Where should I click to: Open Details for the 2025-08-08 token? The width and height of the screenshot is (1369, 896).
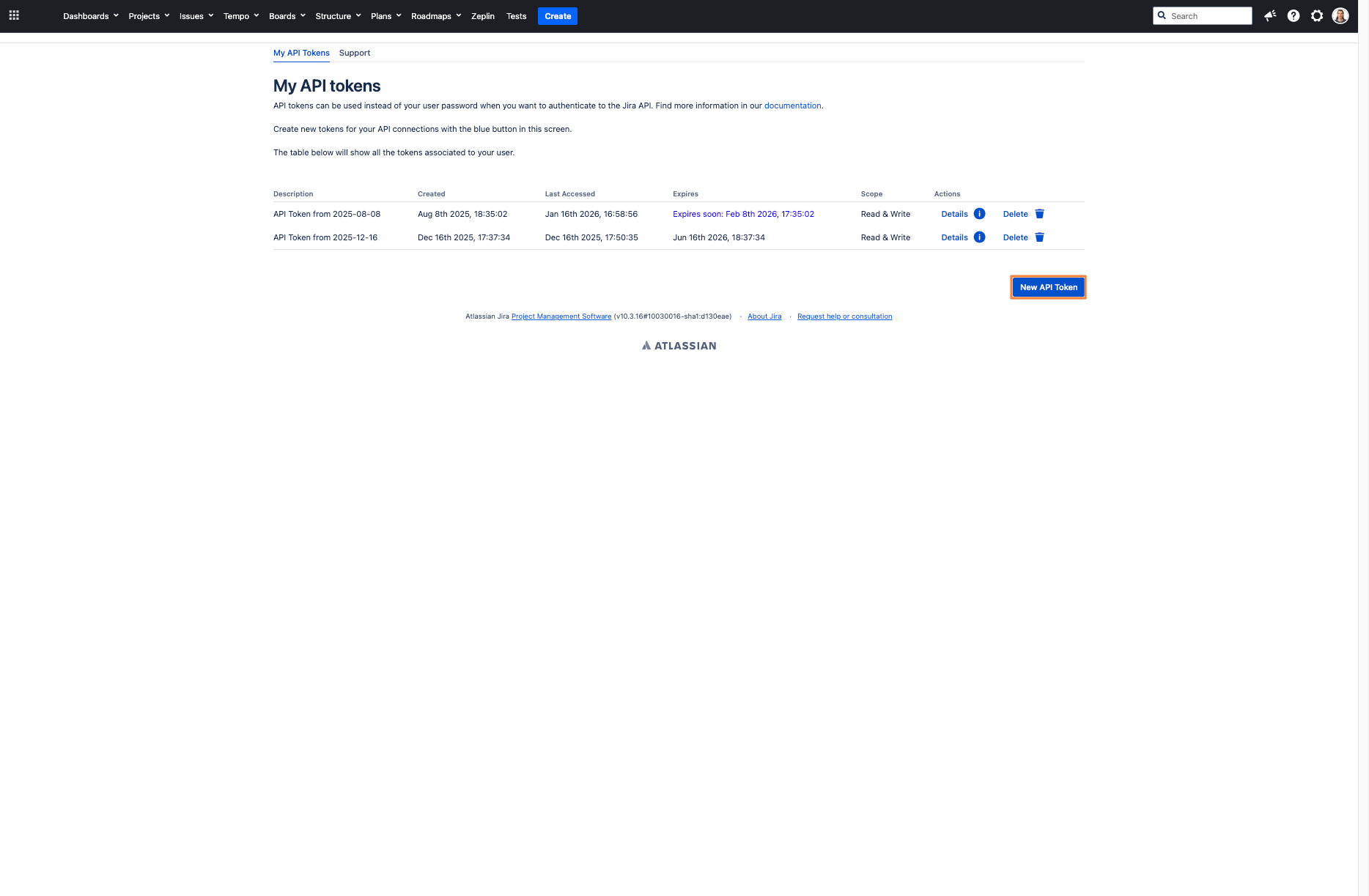954,213
